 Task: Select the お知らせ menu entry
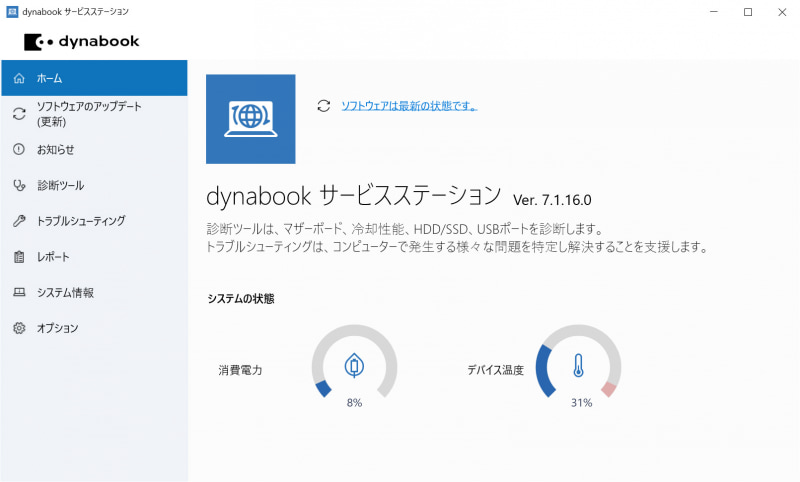(94, 149)
